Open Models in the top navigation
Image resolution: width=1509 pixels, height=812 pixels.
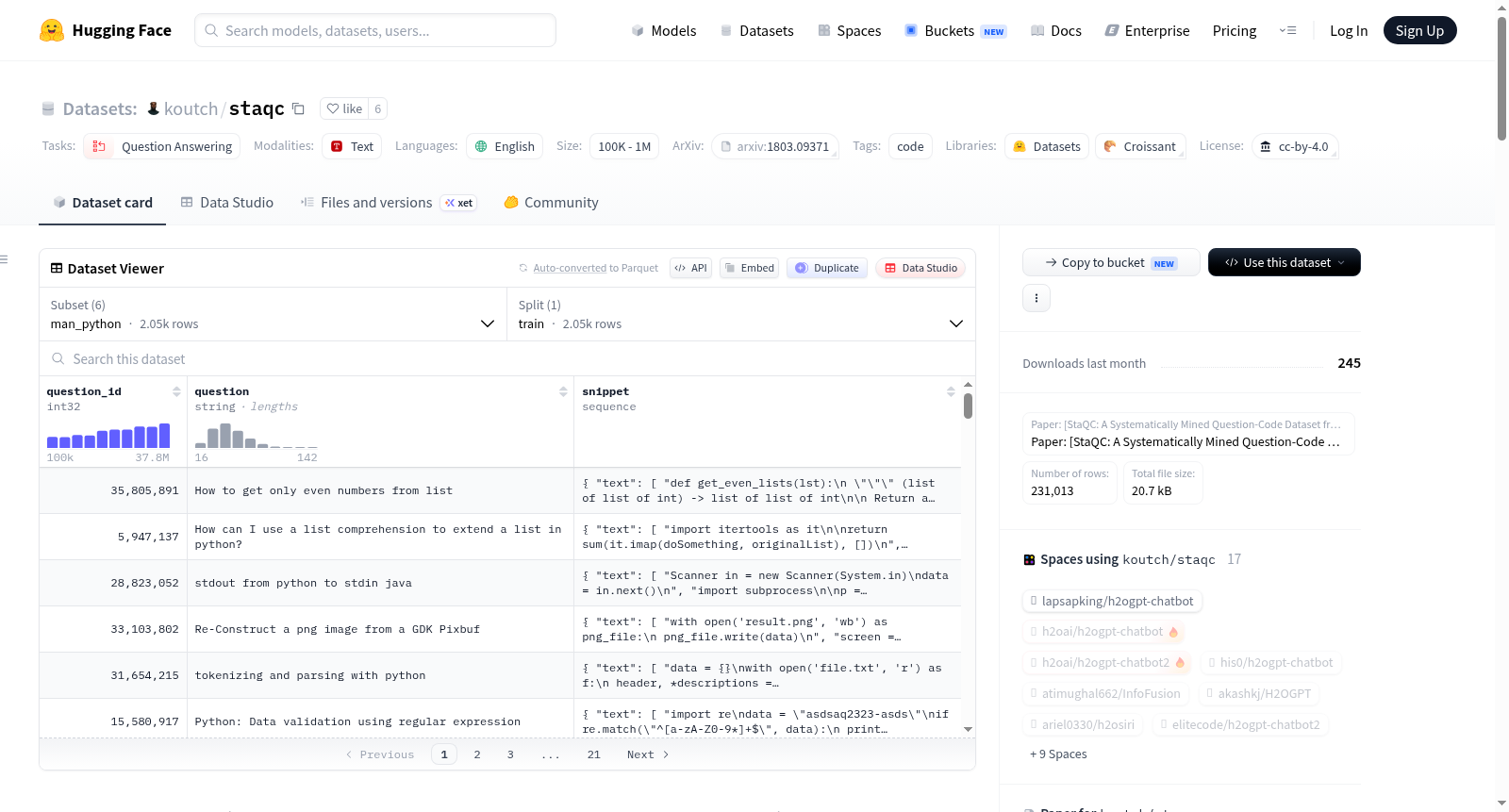click(664, 30)
